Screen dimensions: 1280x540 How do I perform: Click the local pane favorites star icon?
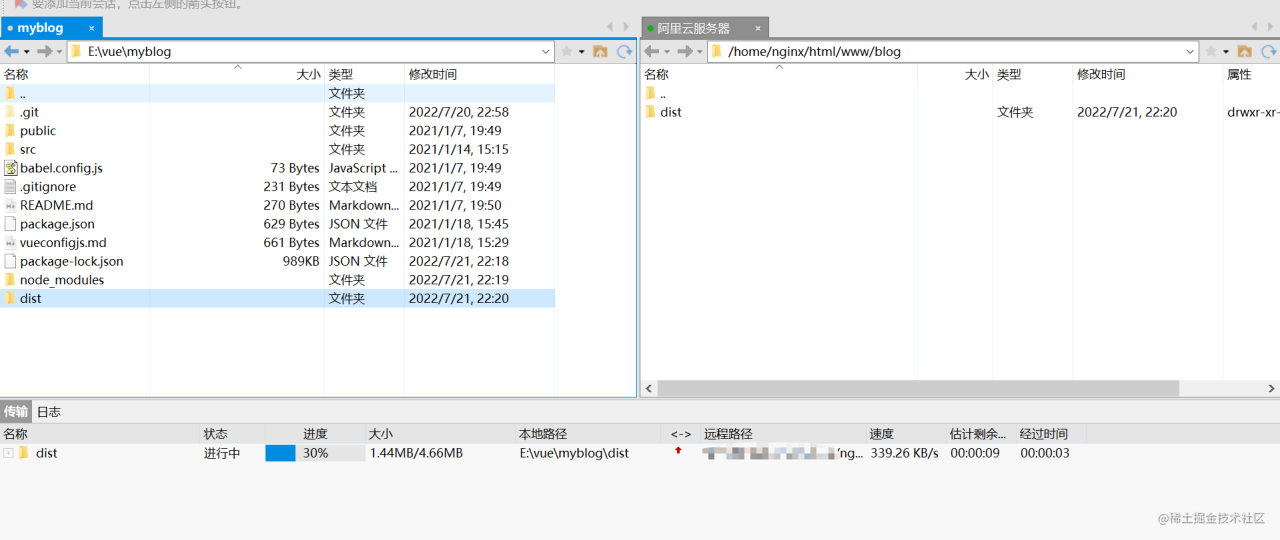click(567, 51)
